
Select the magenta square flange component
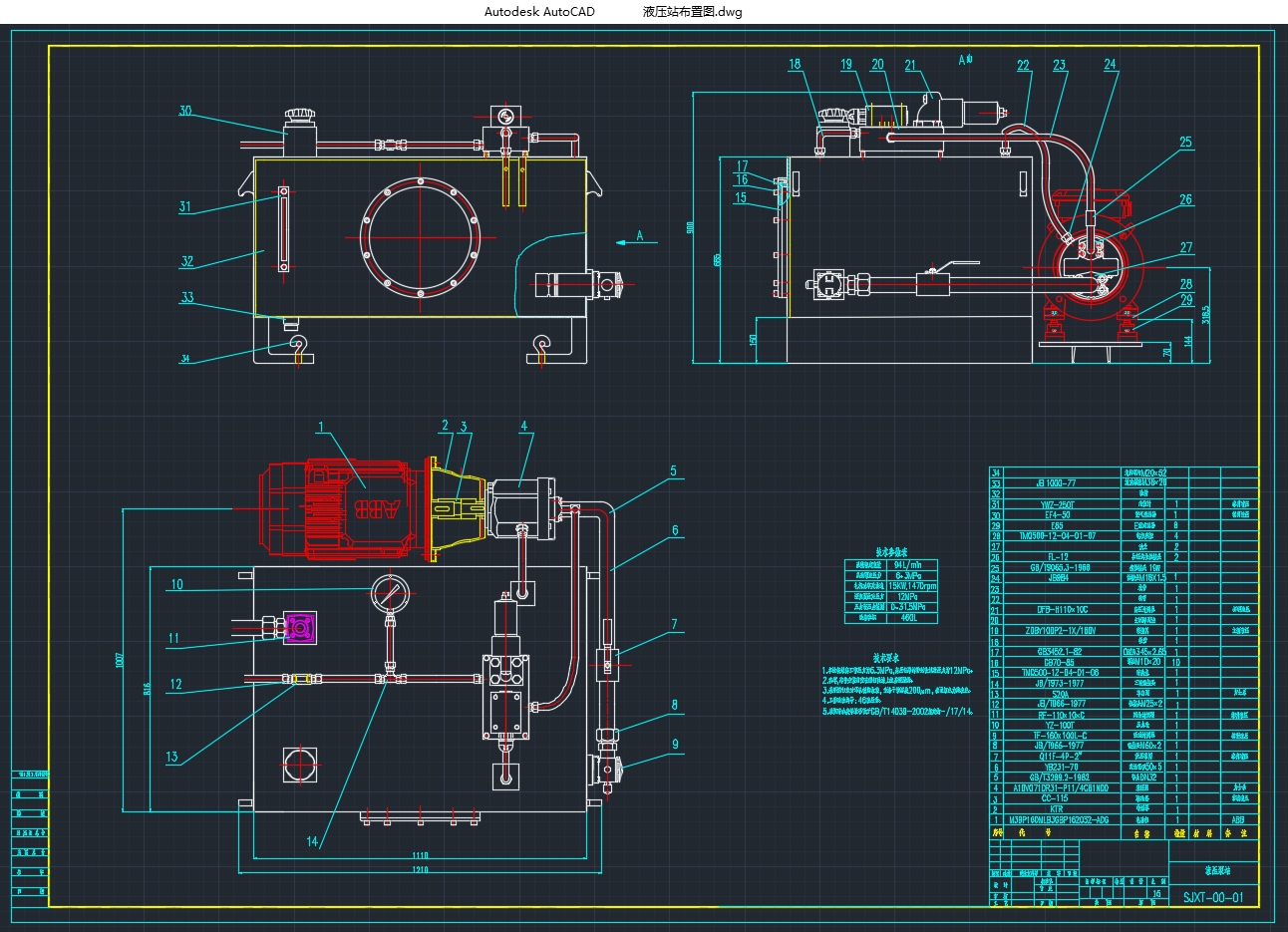tap(300, 628)
